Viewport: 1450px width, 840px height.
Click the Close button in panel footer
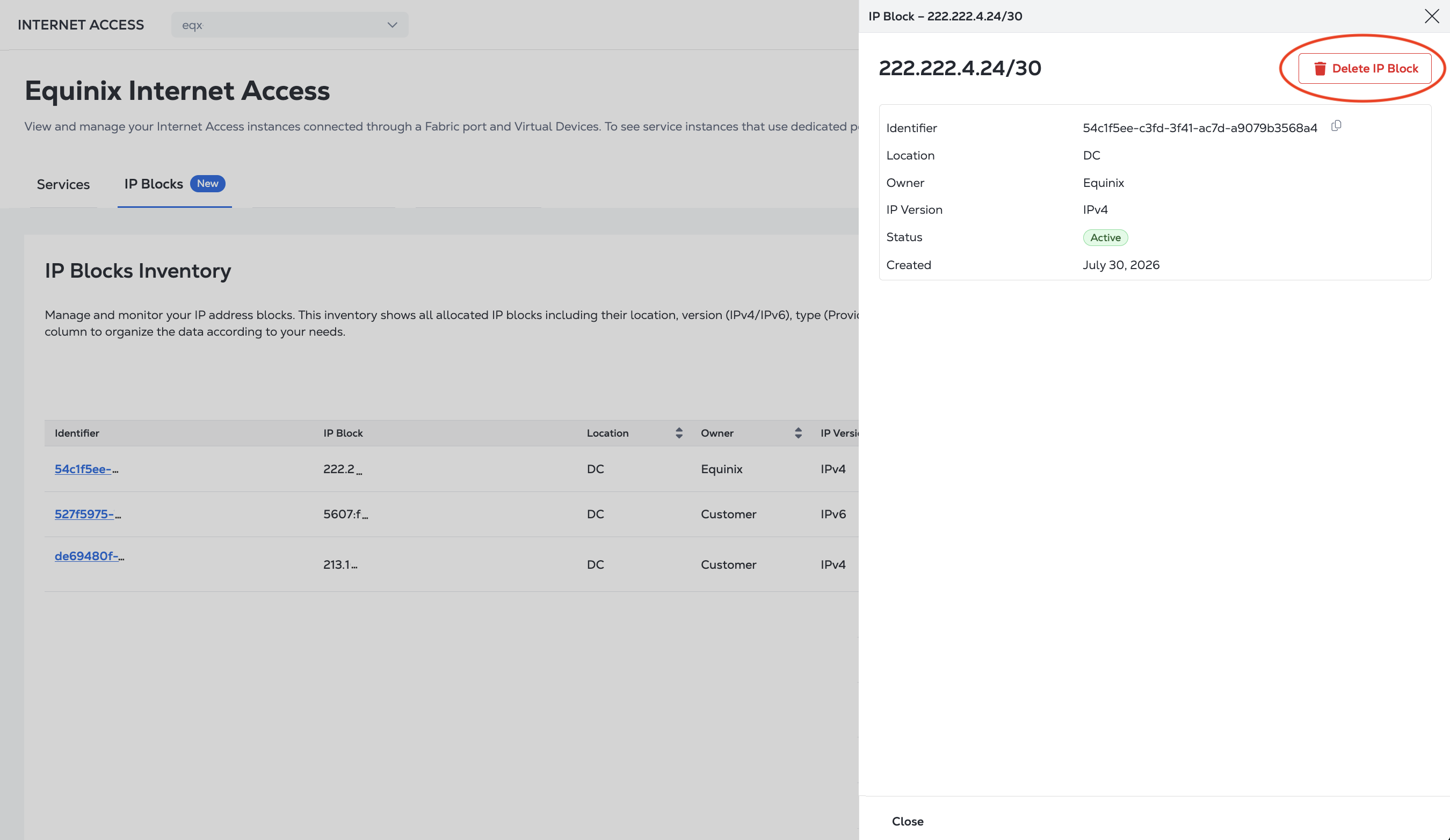click(908, 821)
